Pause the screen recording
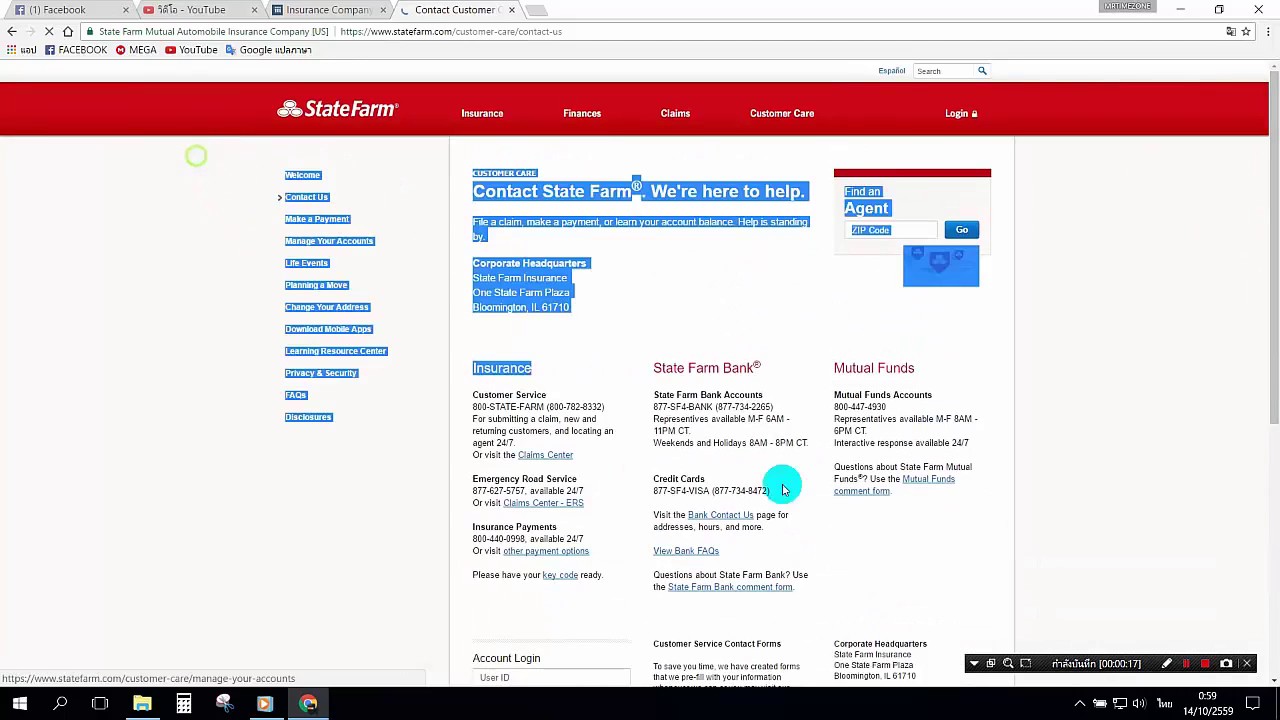Viewport: 1280px width, 720px height. coord(1186,663)
